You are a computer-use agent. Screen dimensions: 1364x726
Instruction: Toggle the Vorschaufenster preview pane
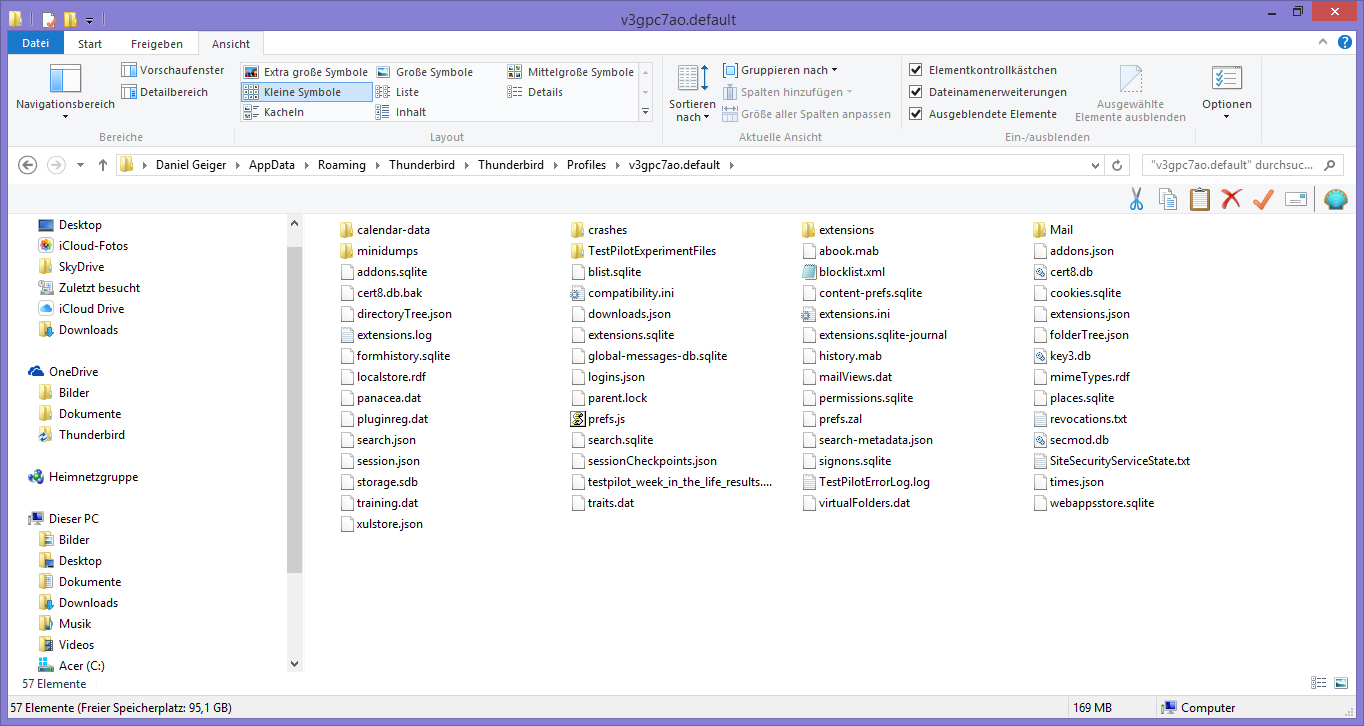[173, 70]
